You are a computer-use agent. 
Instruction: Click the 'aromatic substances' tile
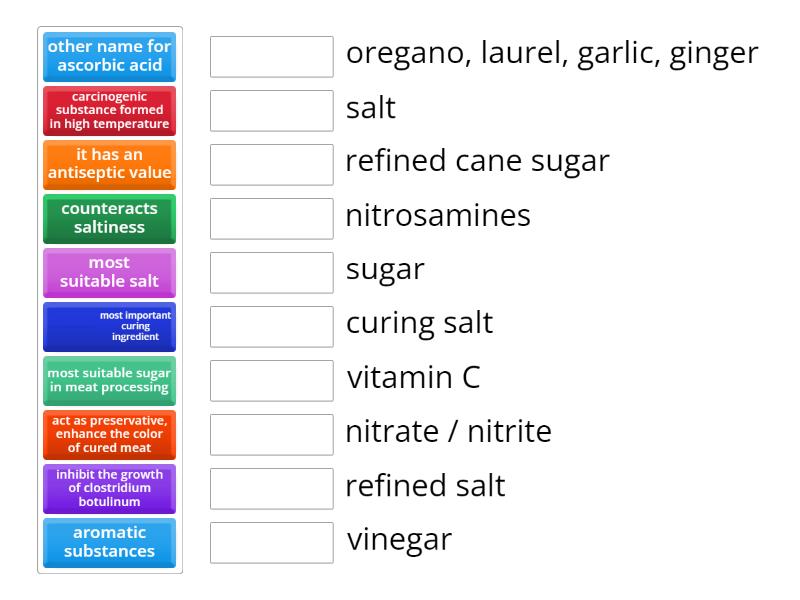point(109,542)
